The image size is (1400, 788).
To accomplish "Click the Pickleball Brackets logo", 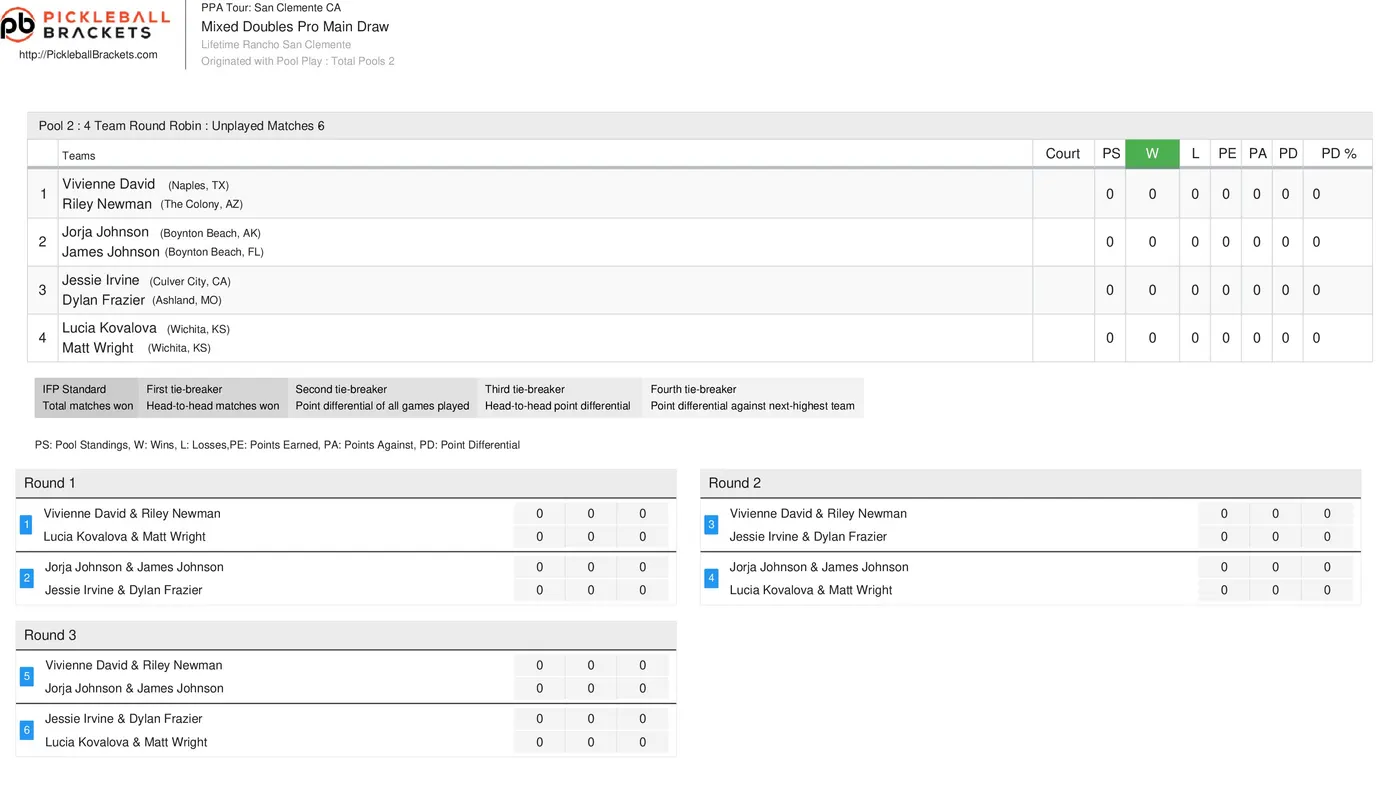I will pyautogui.click(x=76, y=24).
